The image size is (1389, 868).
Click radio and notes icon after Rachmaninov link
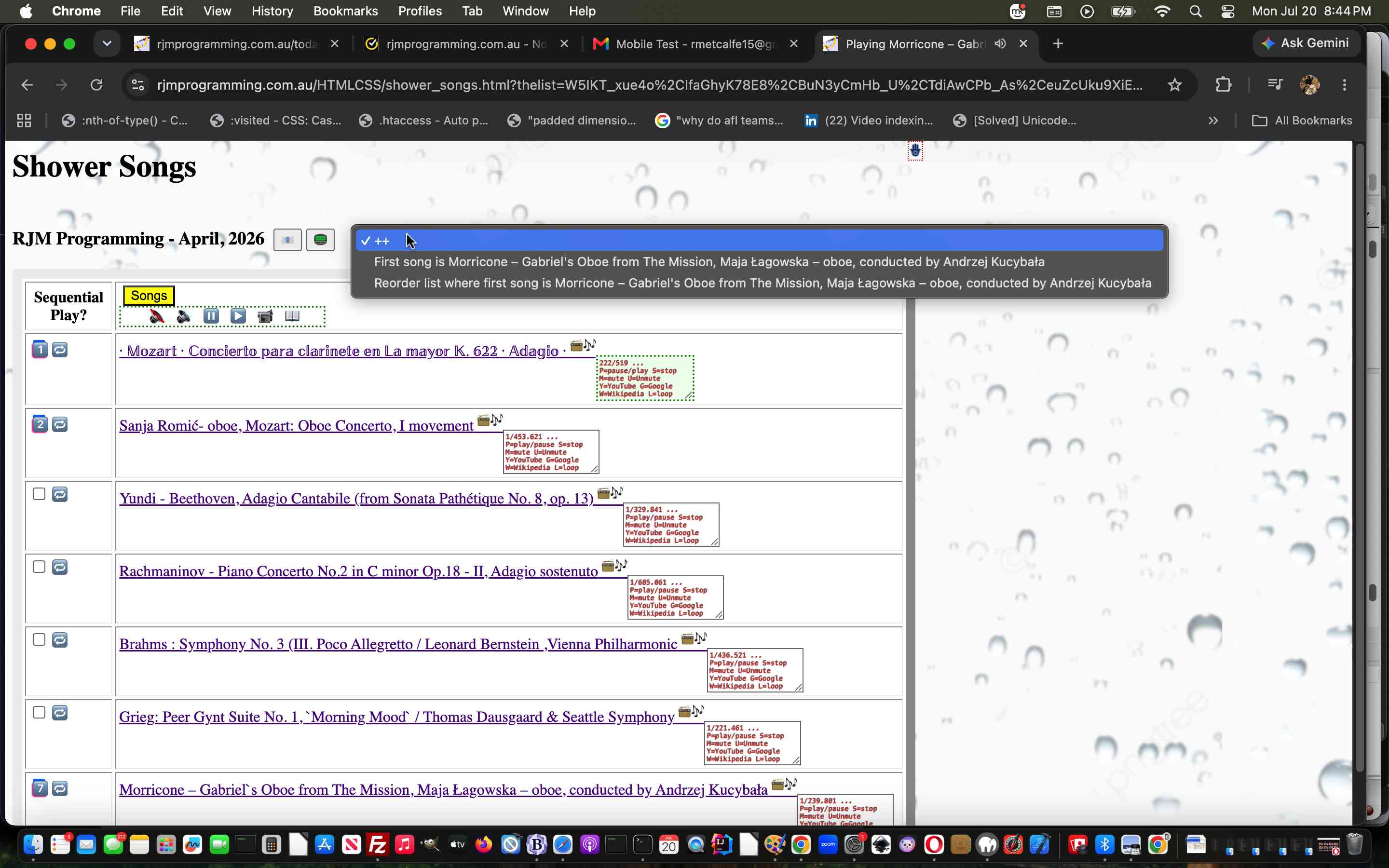614,566
